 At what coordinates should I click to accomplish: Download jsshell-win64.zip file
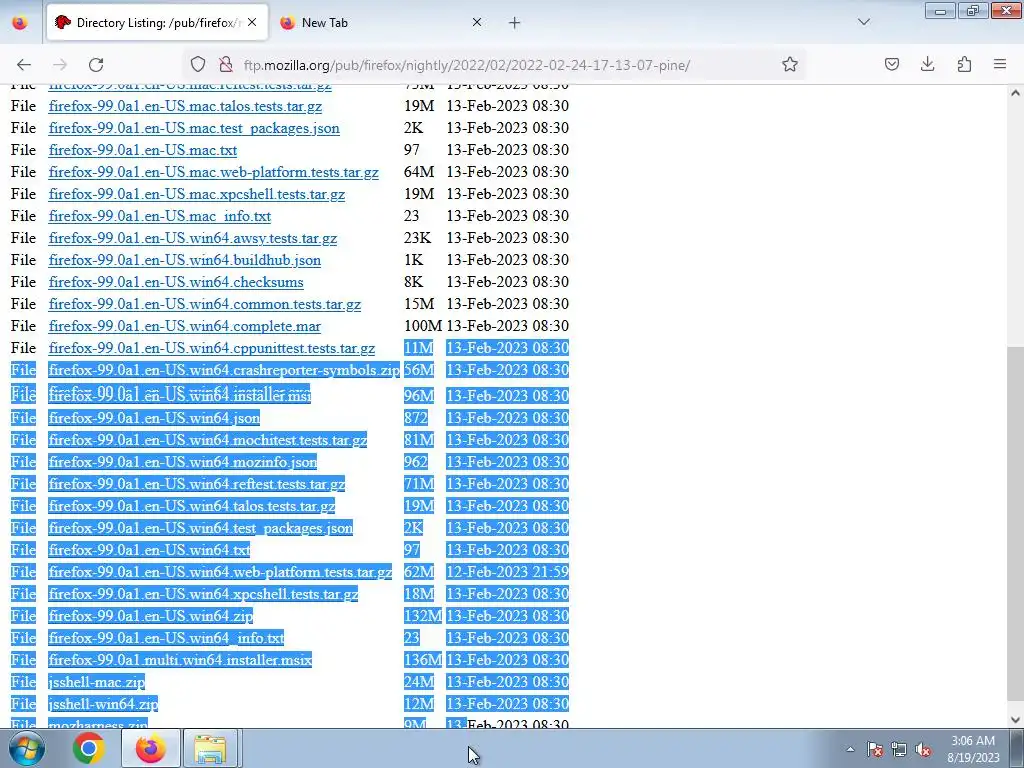pyautogui.click(x=103, y=704)
